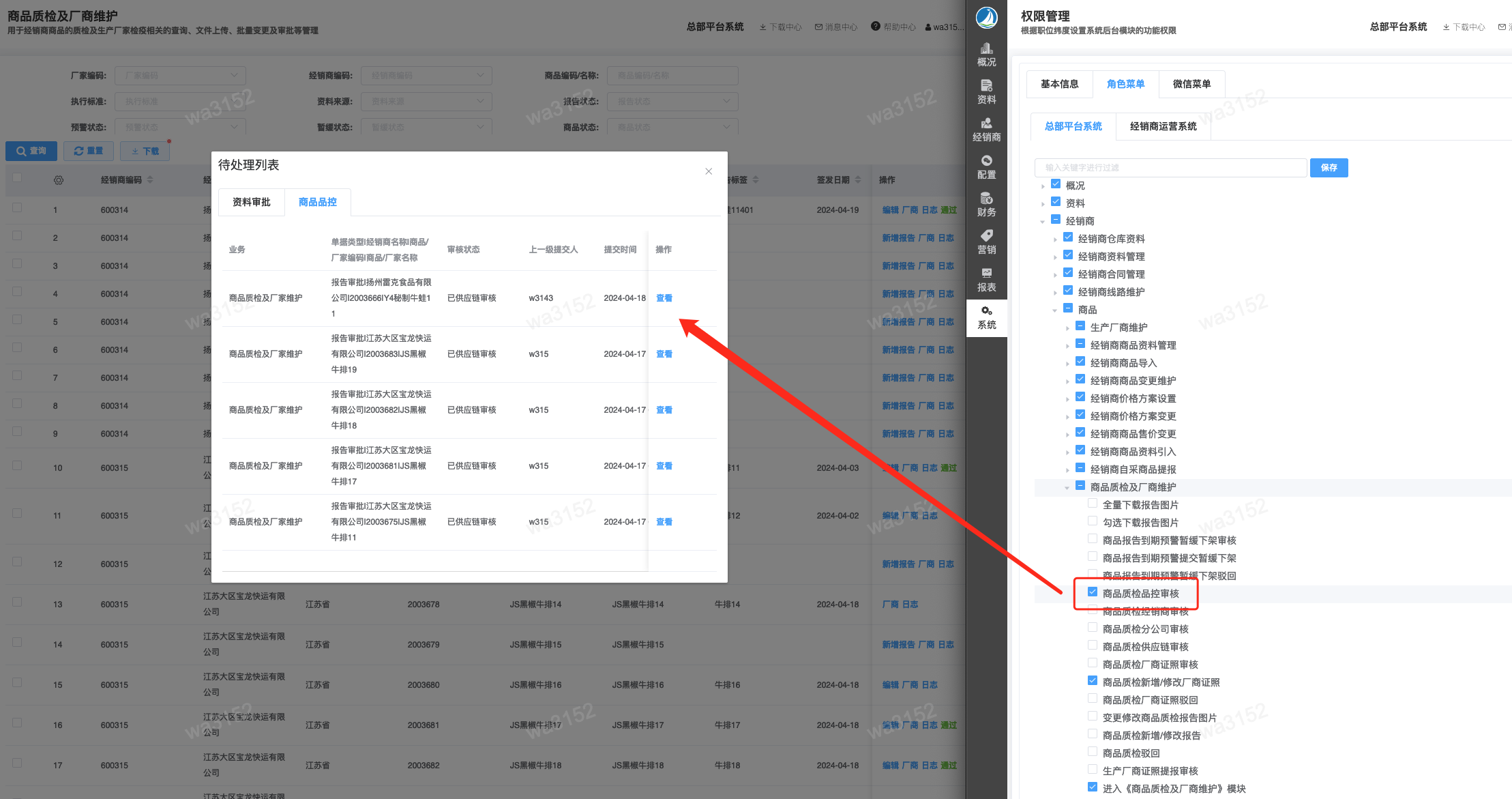Open the 概况 sidebar icon

(x=986, y=55)
